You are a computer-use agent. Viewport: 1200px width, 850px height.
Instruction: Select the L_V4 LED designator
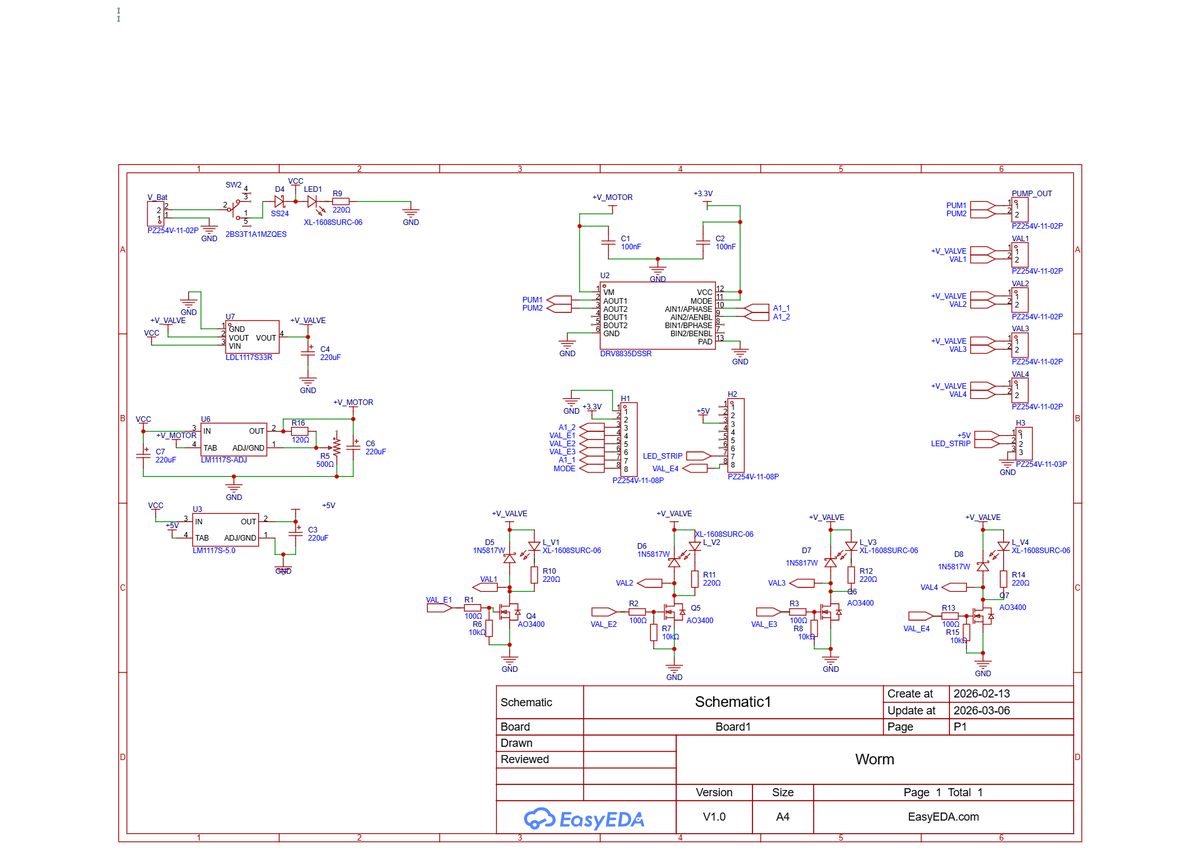1020,541
